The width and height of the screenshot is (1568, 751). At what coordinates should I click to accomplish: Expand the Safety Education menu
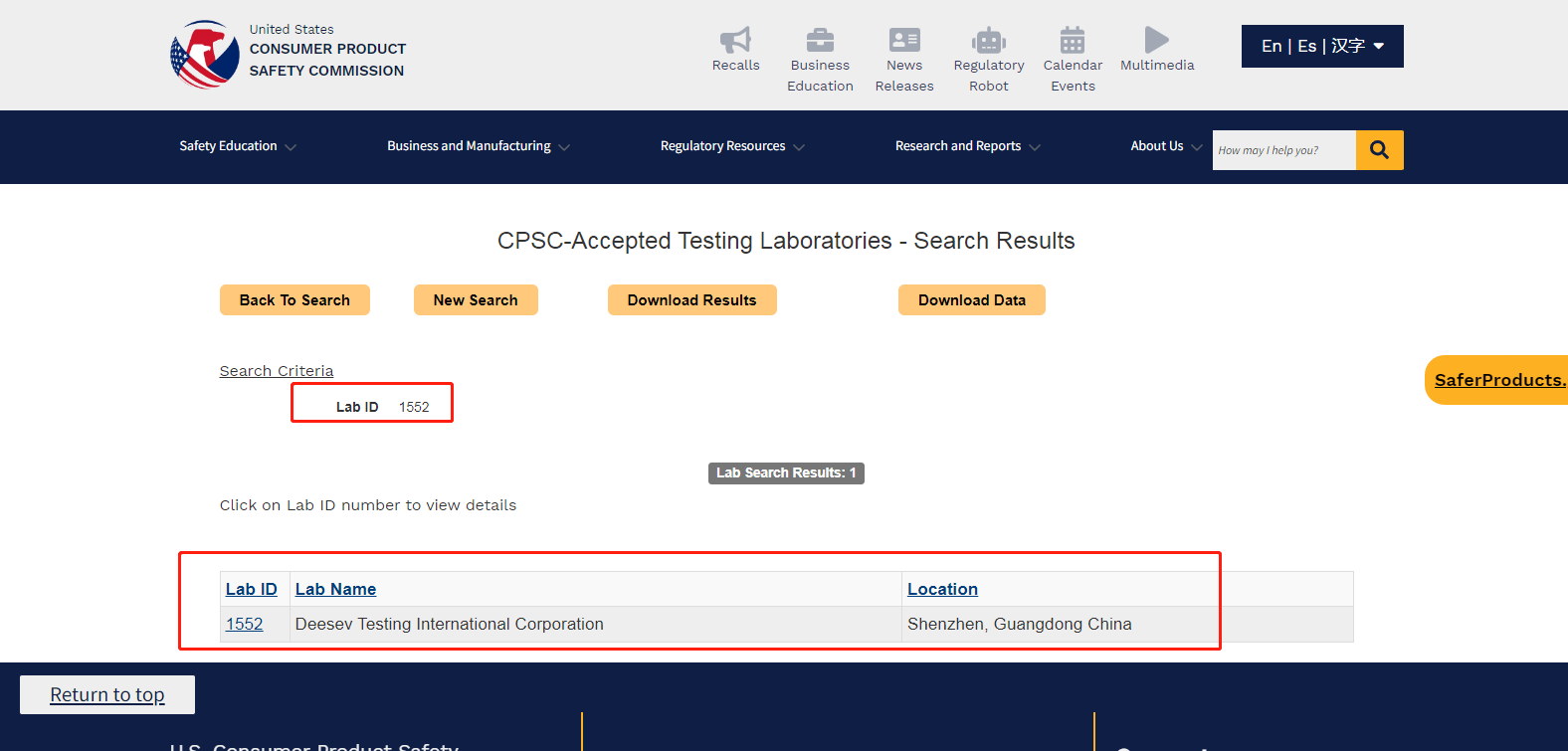pos(238,146)
